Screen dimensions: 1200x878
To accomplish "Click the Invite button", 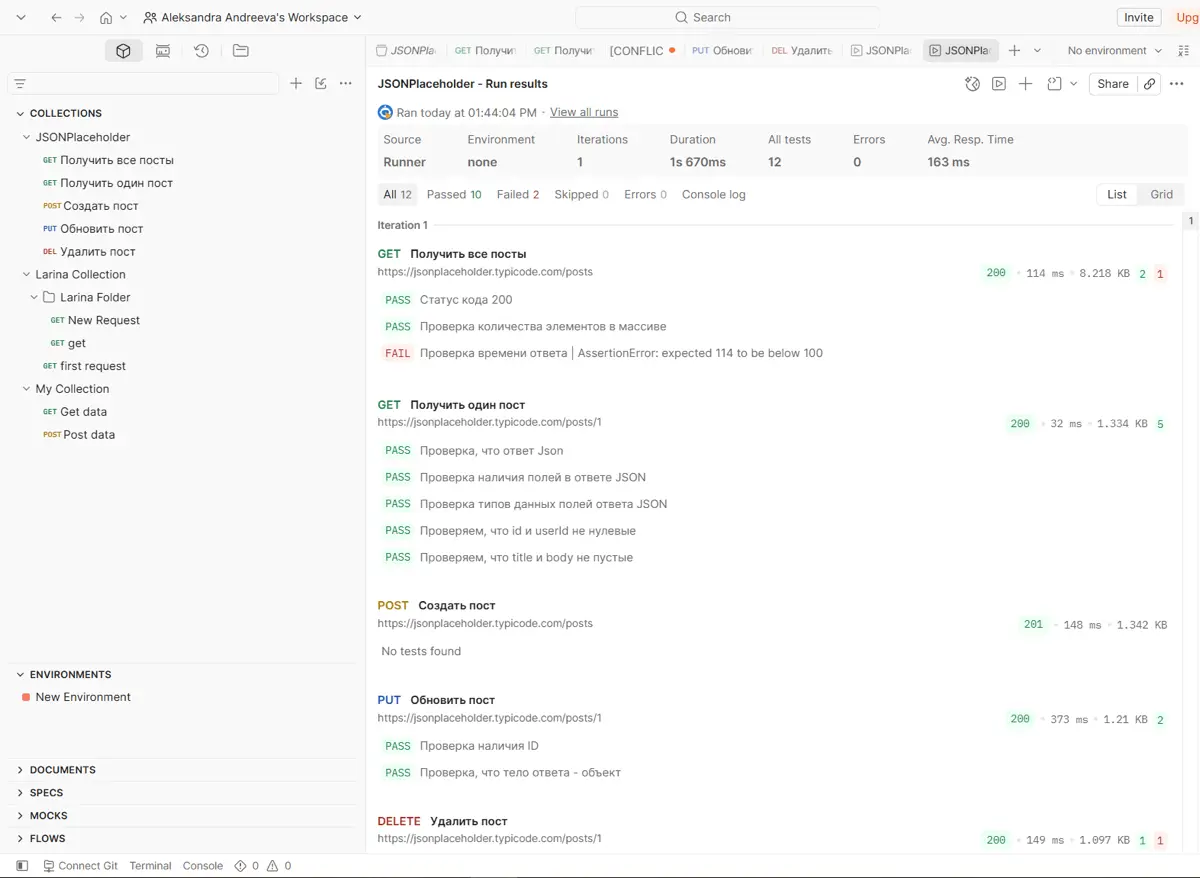I will [x=1138, y=18].
